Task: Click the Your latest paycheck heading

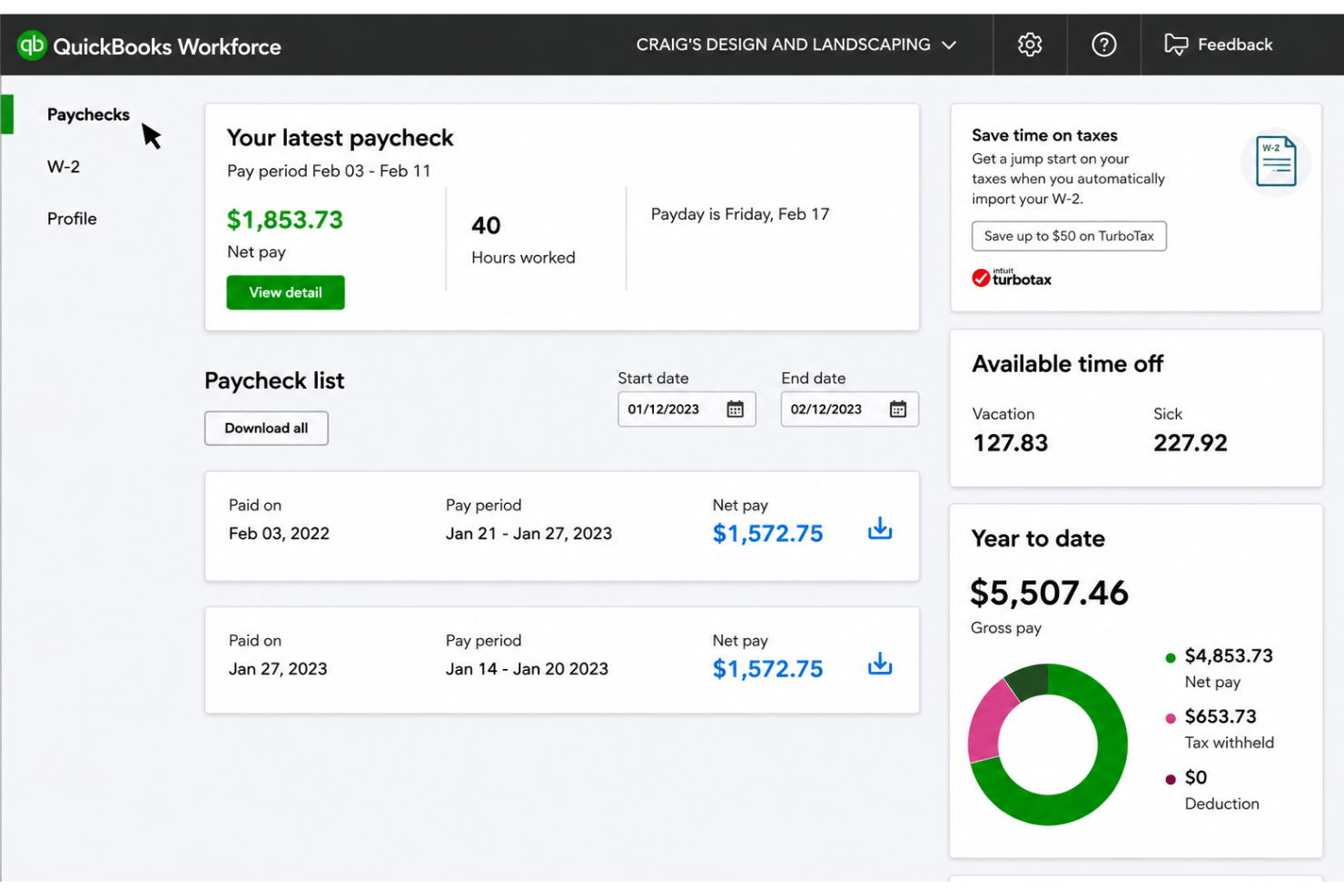Action: click(340, 138)
